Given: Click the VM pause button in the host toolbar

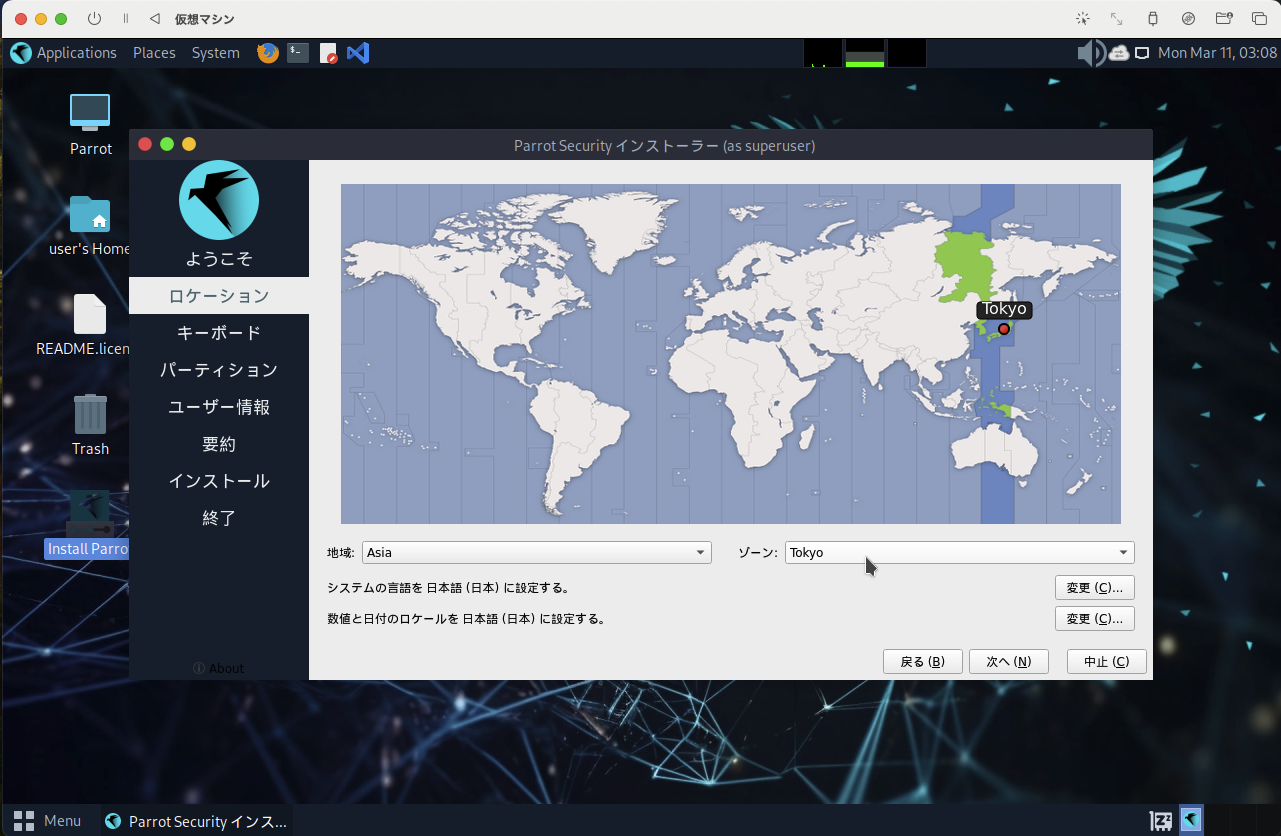Looking at the screenshot, I should pos(125,19).
